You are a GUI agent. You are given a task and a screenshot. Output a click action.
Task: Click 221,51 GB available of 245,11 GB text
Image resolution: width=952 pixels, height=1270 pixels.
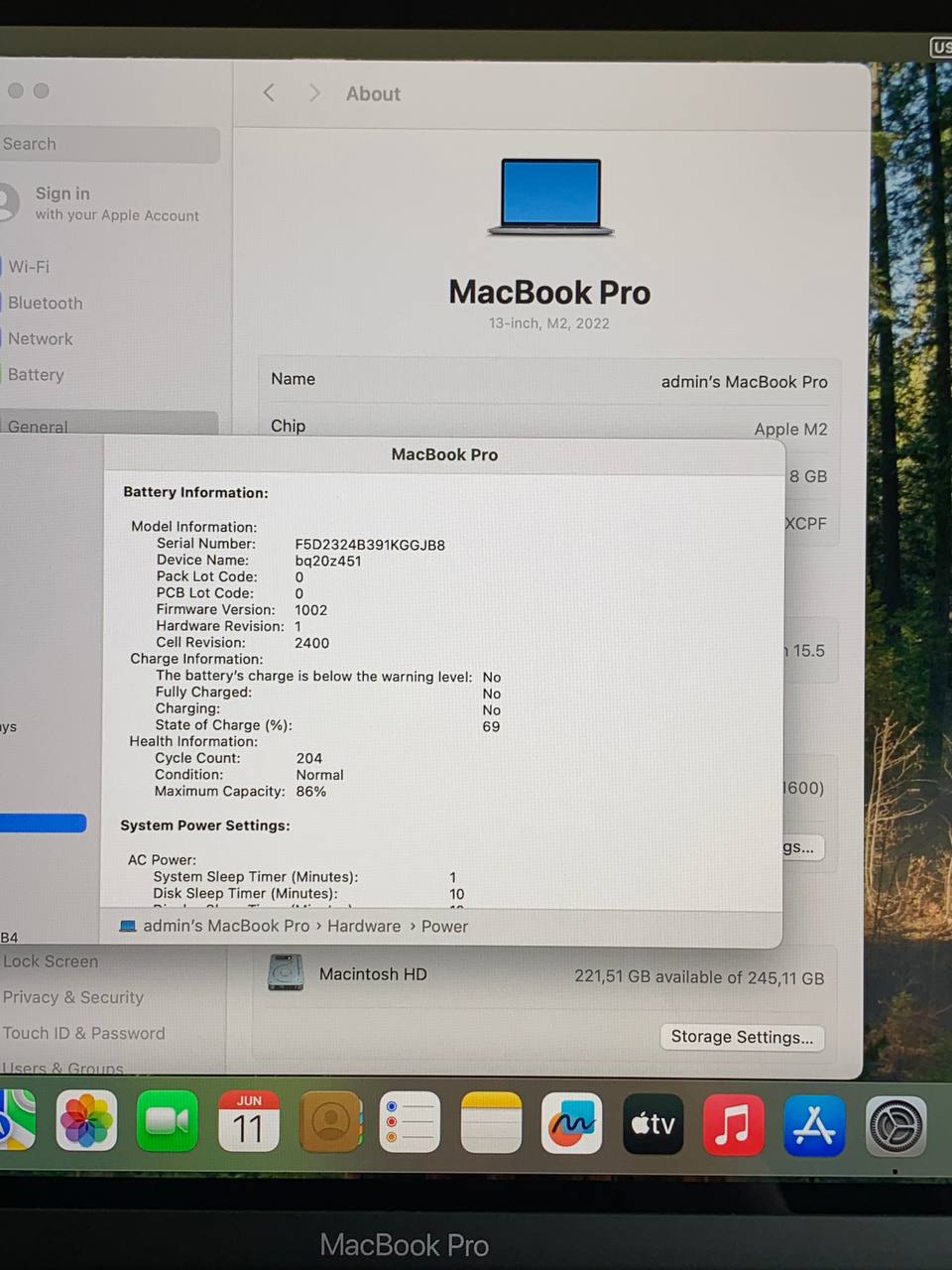699,977
